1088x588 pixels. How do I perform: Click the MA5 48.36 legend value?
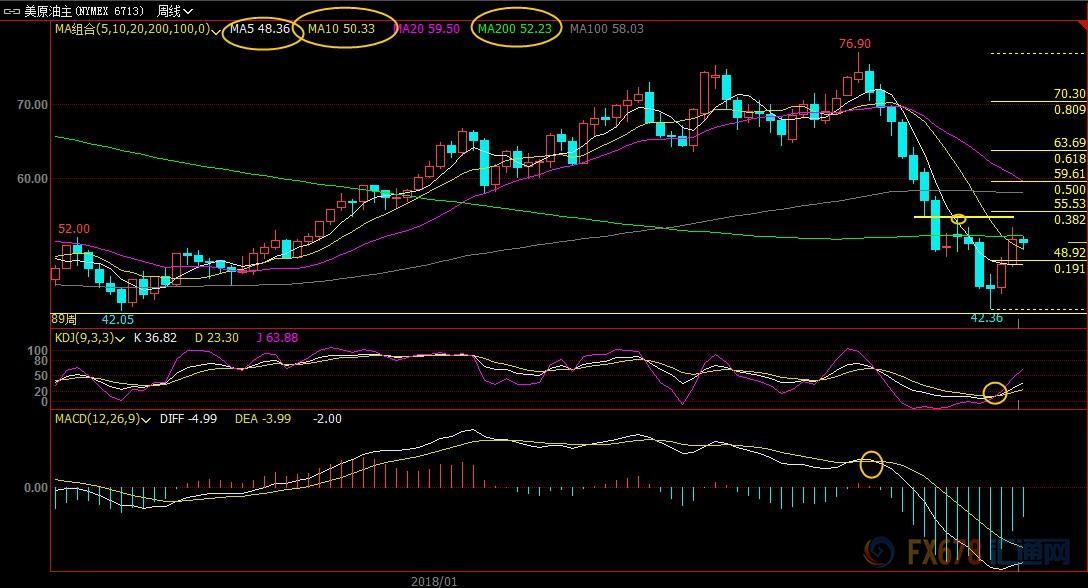260,29
